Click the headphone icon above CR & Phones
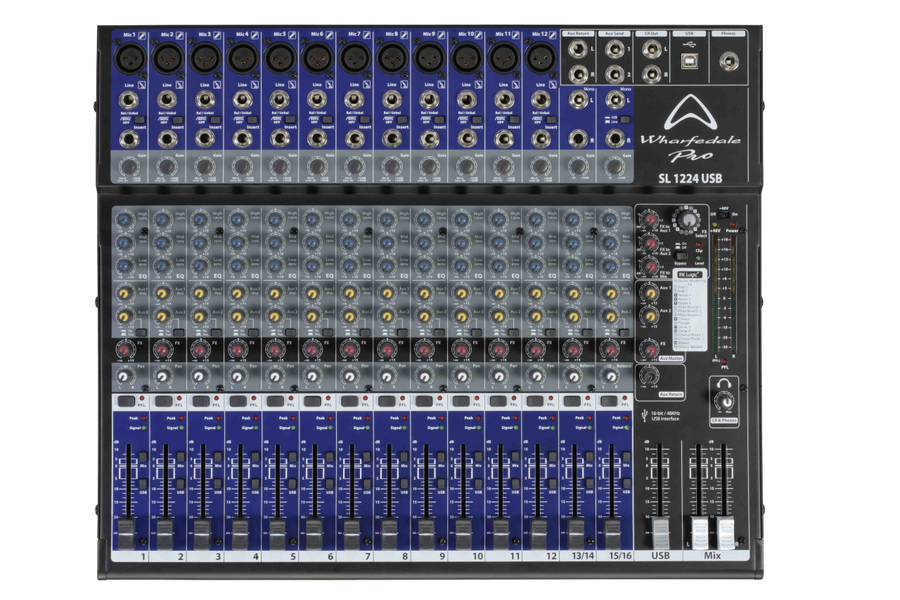The width and height of the screenshot is (900, 600). 724,384
